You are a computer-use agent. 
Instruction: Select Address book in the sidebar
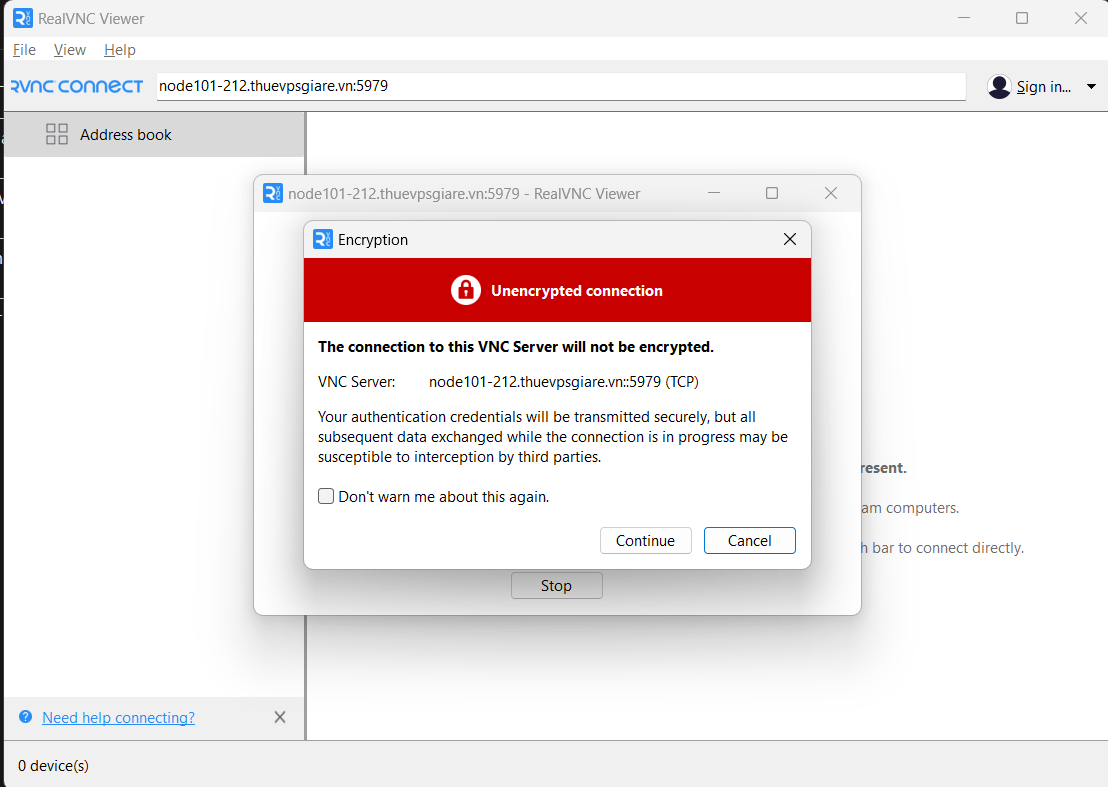coord(154,134)
